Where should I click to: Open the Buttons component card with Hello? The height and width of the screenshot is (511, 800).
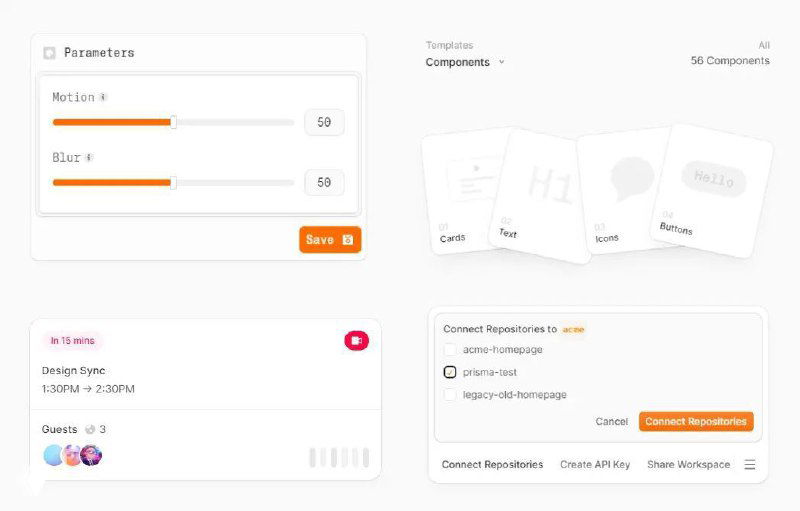pyautogui.click(x=712, y=190)
